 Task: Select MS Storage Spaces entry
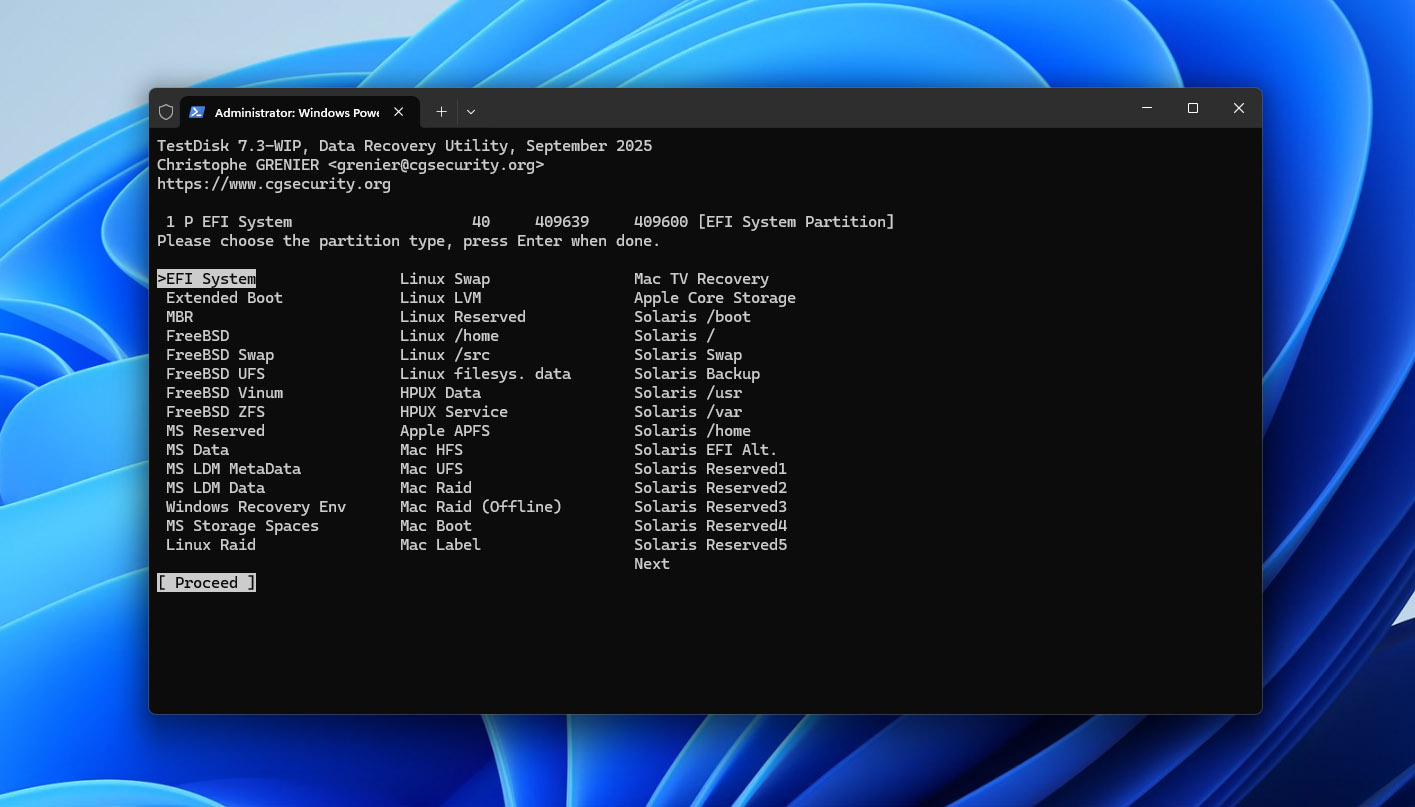242,526
